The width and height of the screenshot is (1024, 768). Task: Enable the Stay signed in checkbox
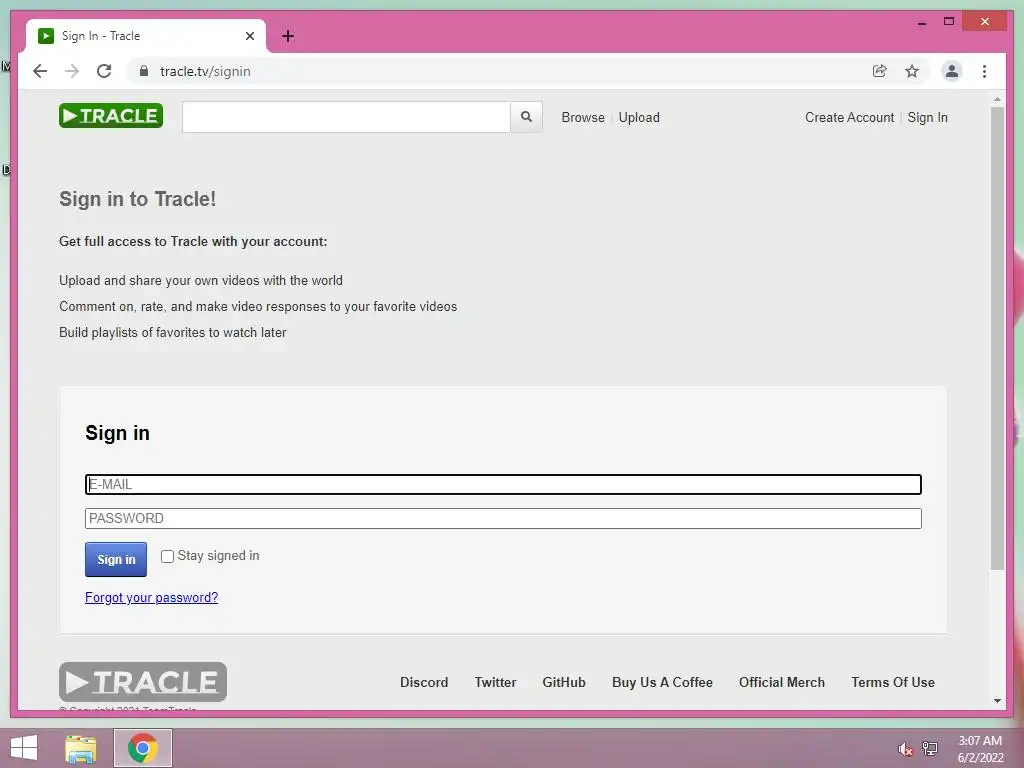pos(167,556)
